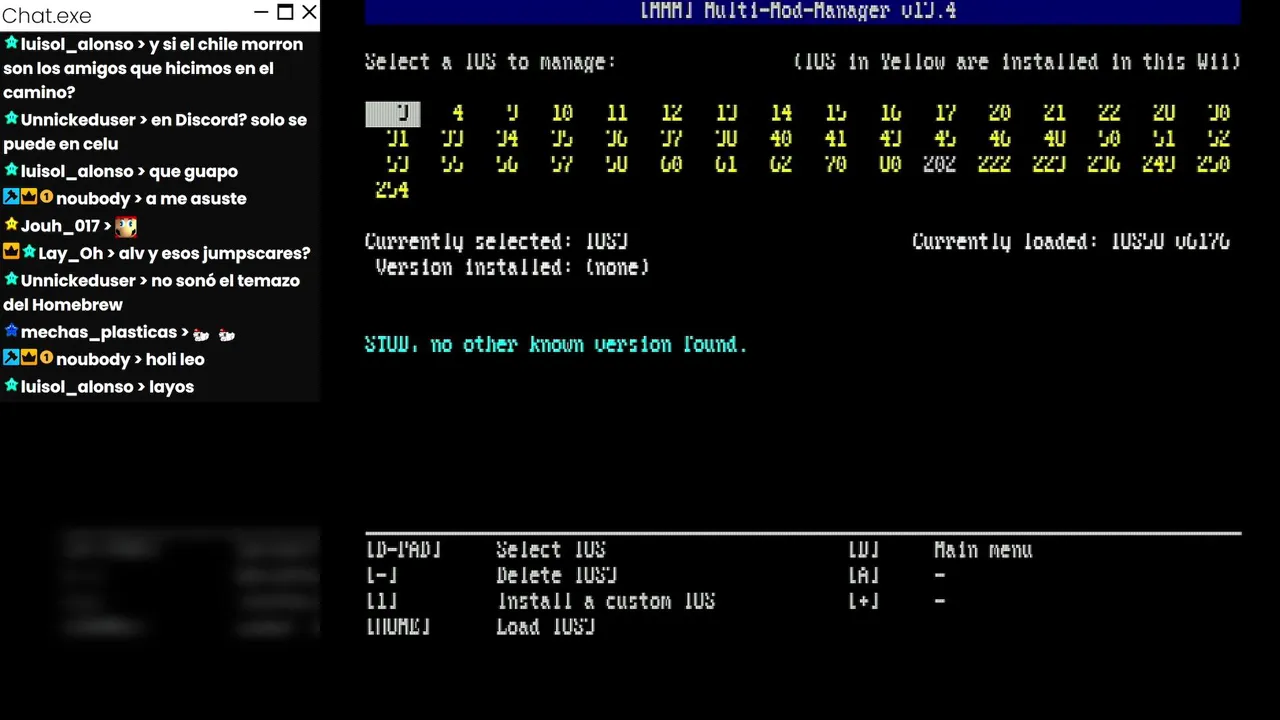Select IOS 254 on the last row
This screenshot has height=720, width=1280.
[392, 190]
